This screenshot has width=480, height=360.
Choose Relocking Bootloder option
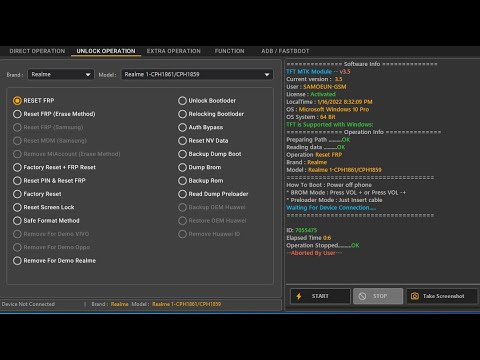click(x=211, y=114)
